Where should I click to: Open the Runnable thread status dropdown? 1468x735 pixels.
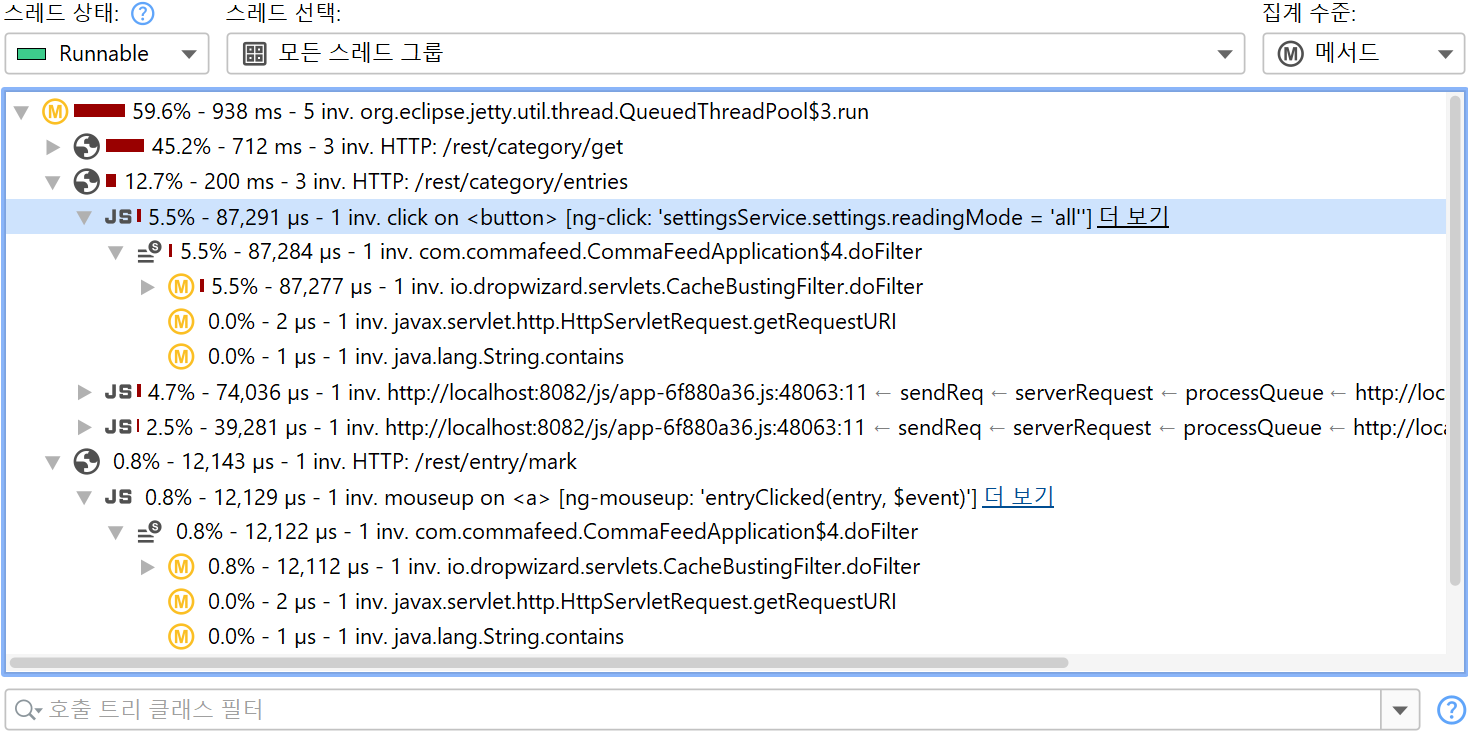[x=107, y=54]
